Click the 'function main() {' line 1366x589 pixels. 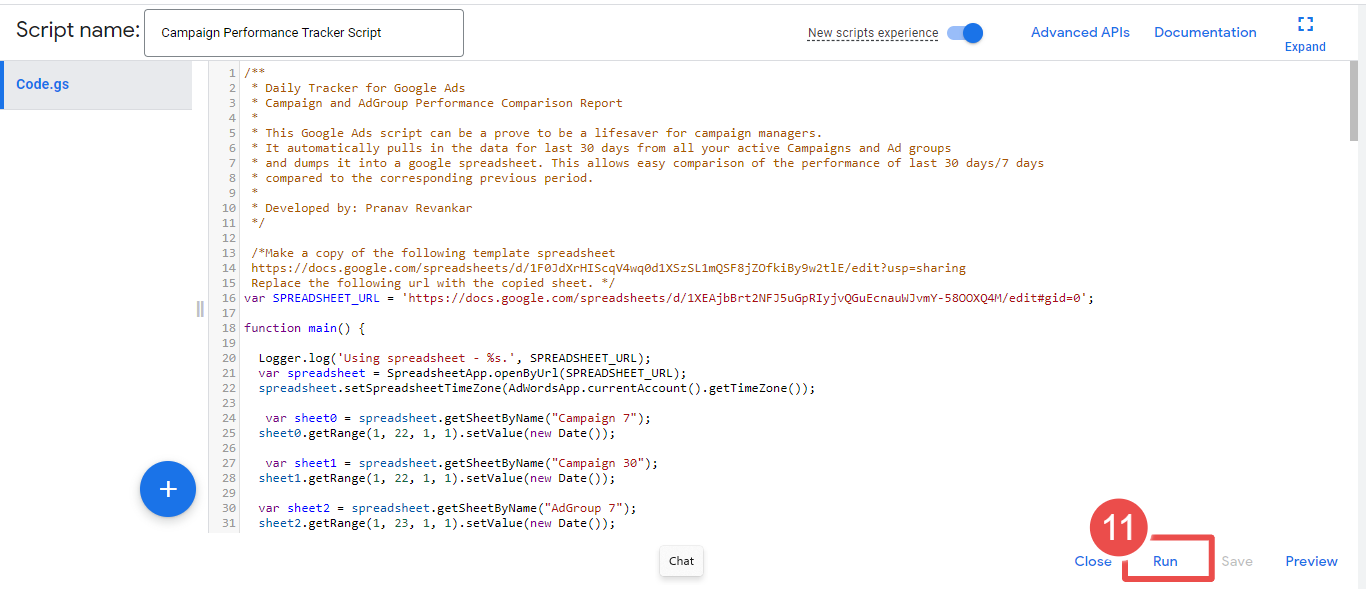(305, 328)
